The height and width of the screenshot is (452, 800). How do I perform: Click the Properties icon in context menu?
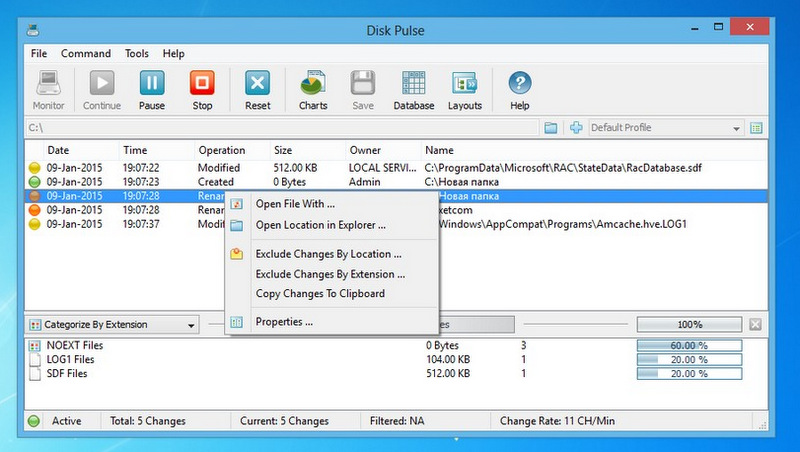pos(236,322)
